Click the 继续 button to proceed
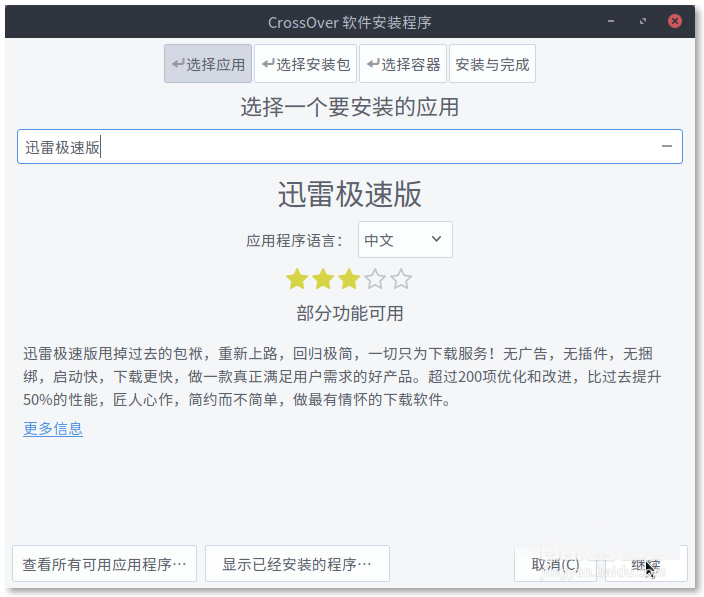The image size is (704, 597). tap(646, 564)
